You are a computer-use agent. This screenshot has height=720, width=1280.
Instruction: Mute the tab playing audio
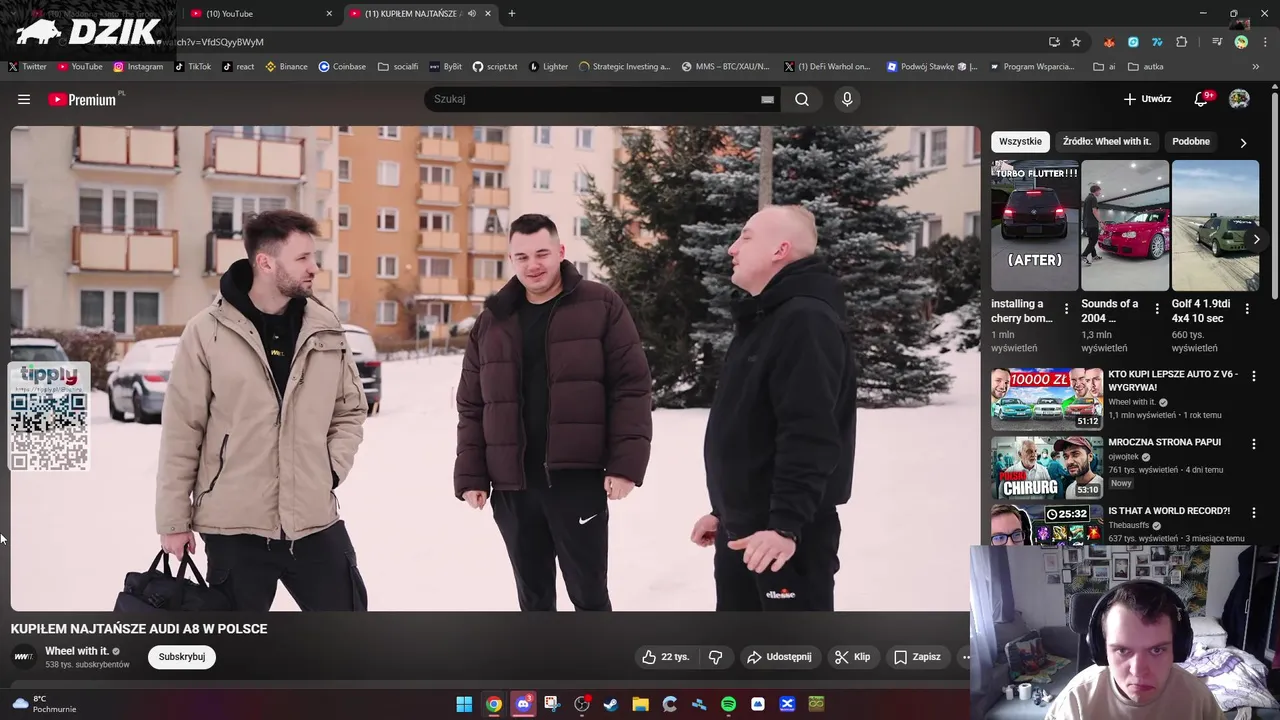(471, 13)
